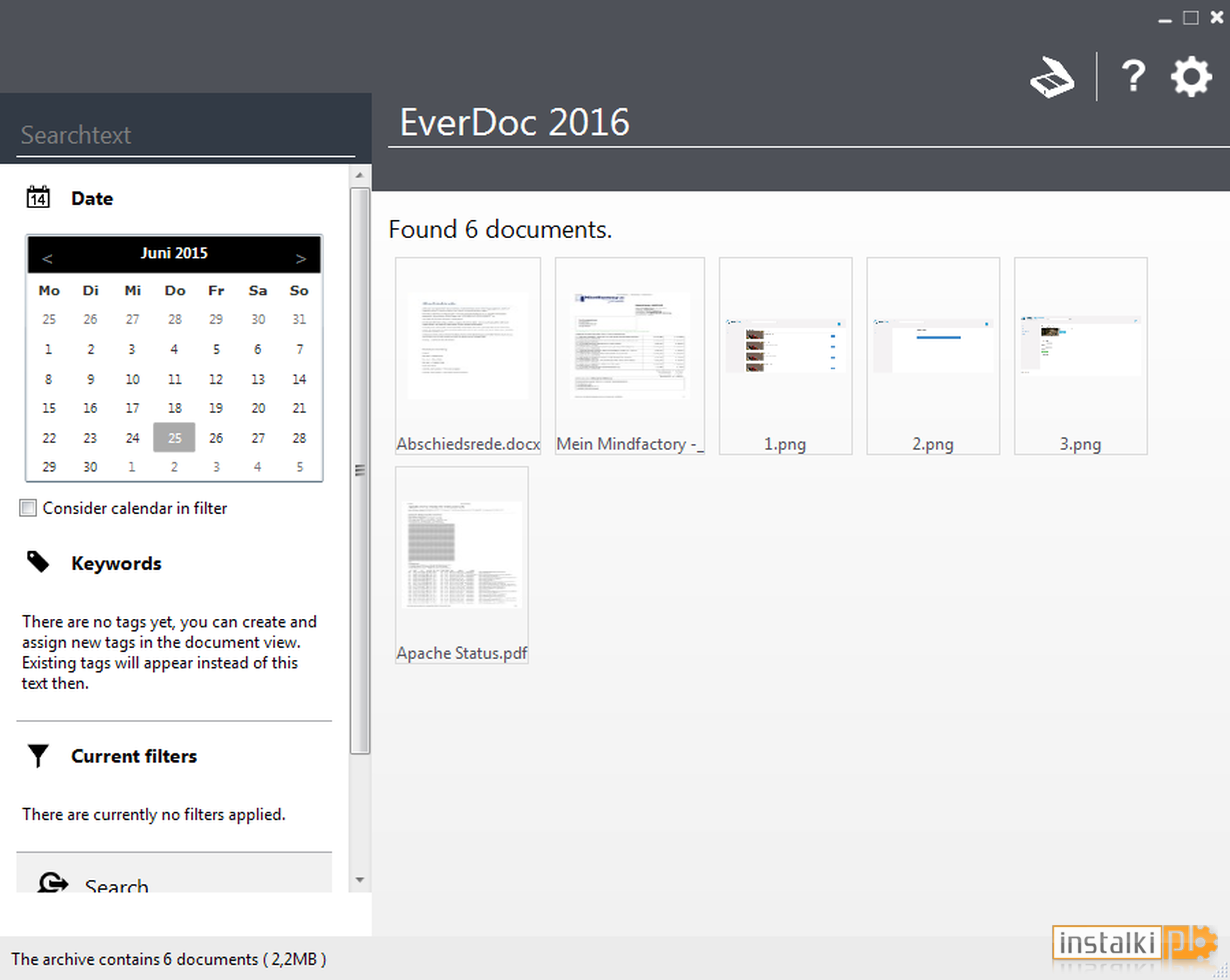This screenshot has height=980, width=1230.
Task: Select day 18 in the calendar
Action: coord(175,408)
